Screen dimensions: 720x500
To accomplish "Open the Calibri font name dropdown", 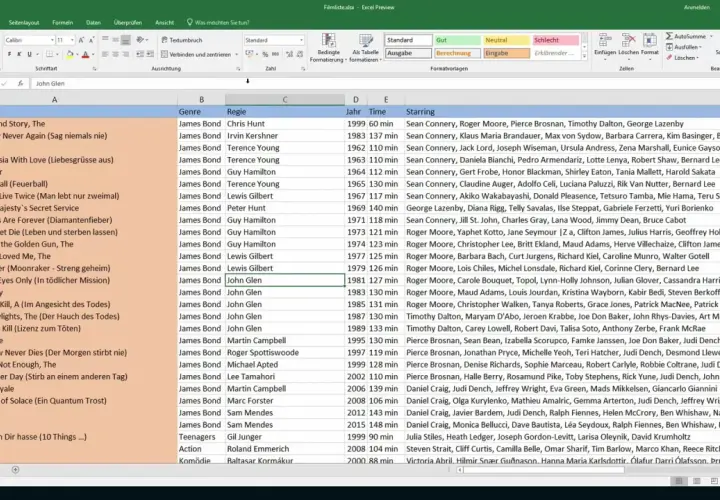I will 52,40.
